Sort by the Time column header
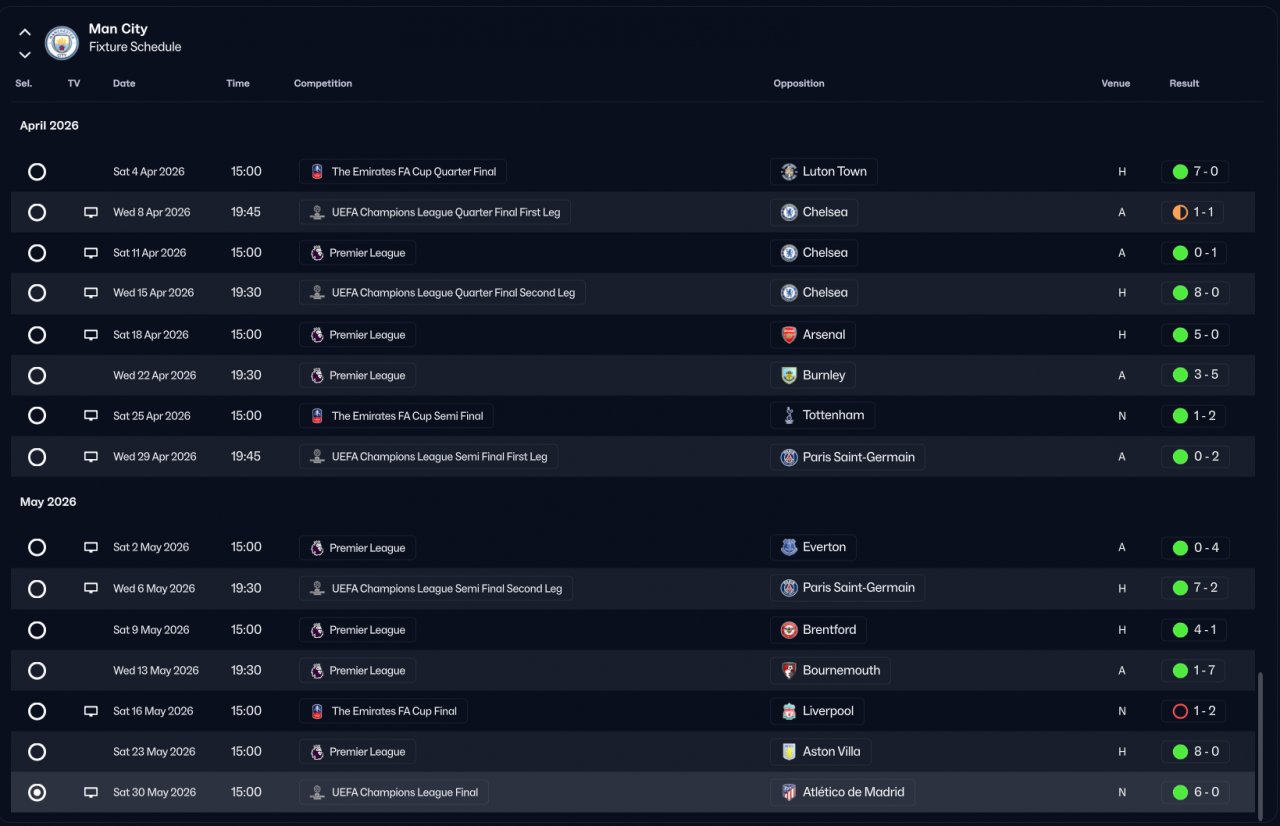Screen dimensions: 1280x826 pos(238,84)
